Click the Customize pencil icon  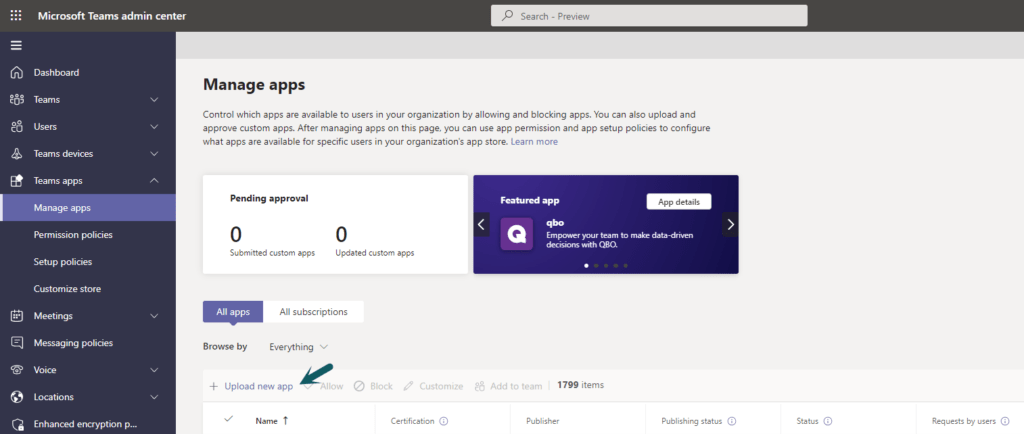click(409, 386)
